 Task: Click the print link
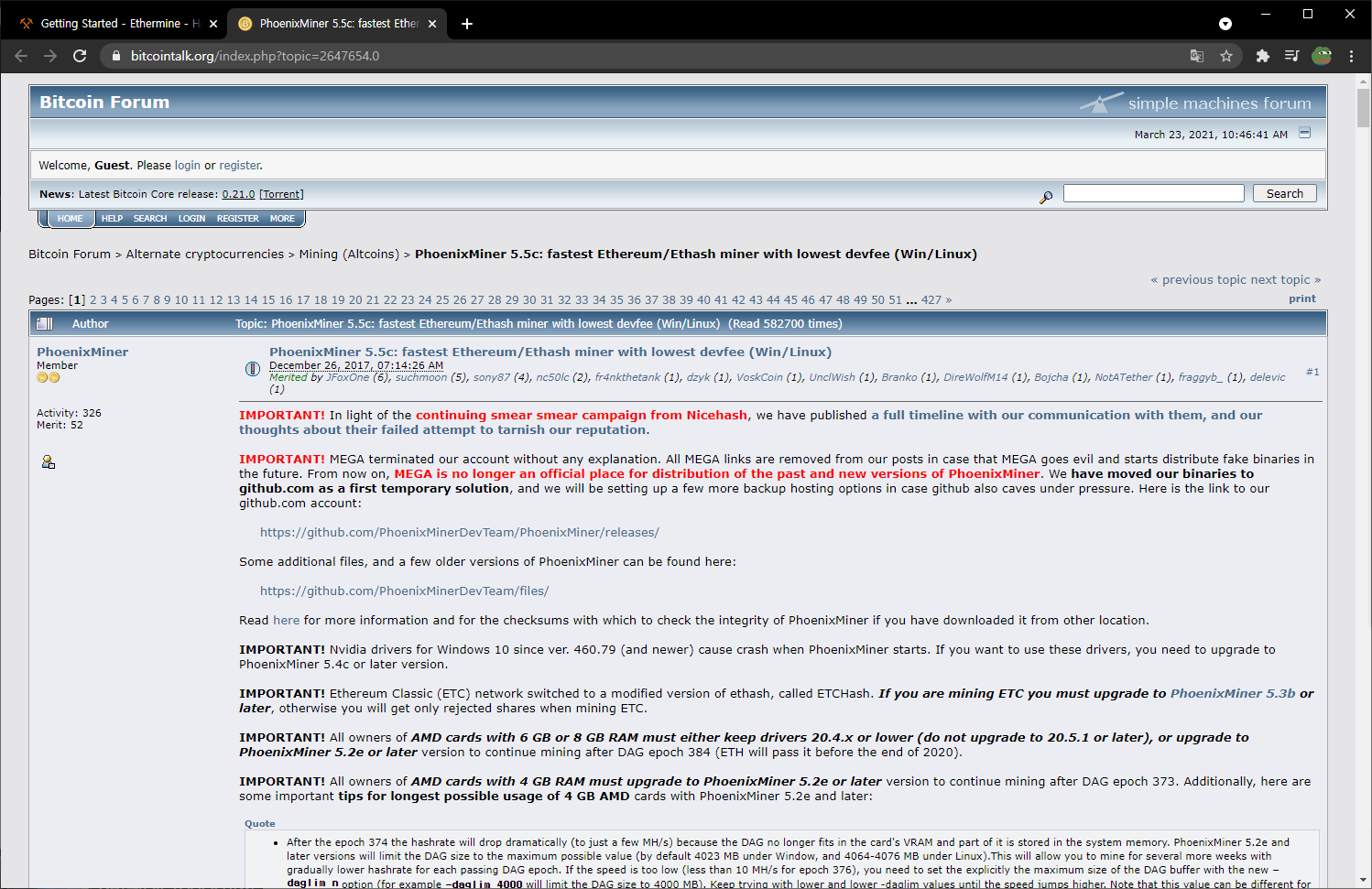[1301, 298]
